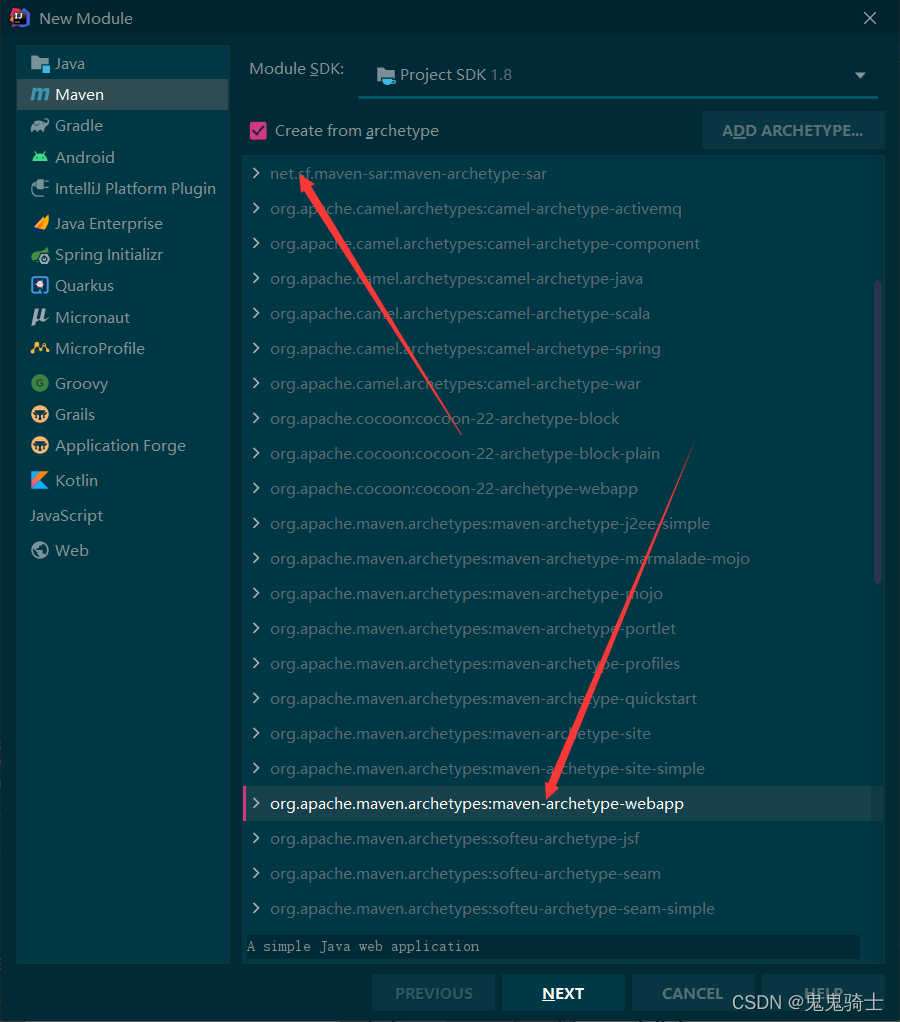
Task: Click the Web globe icon
Action: tap(40, 550)
